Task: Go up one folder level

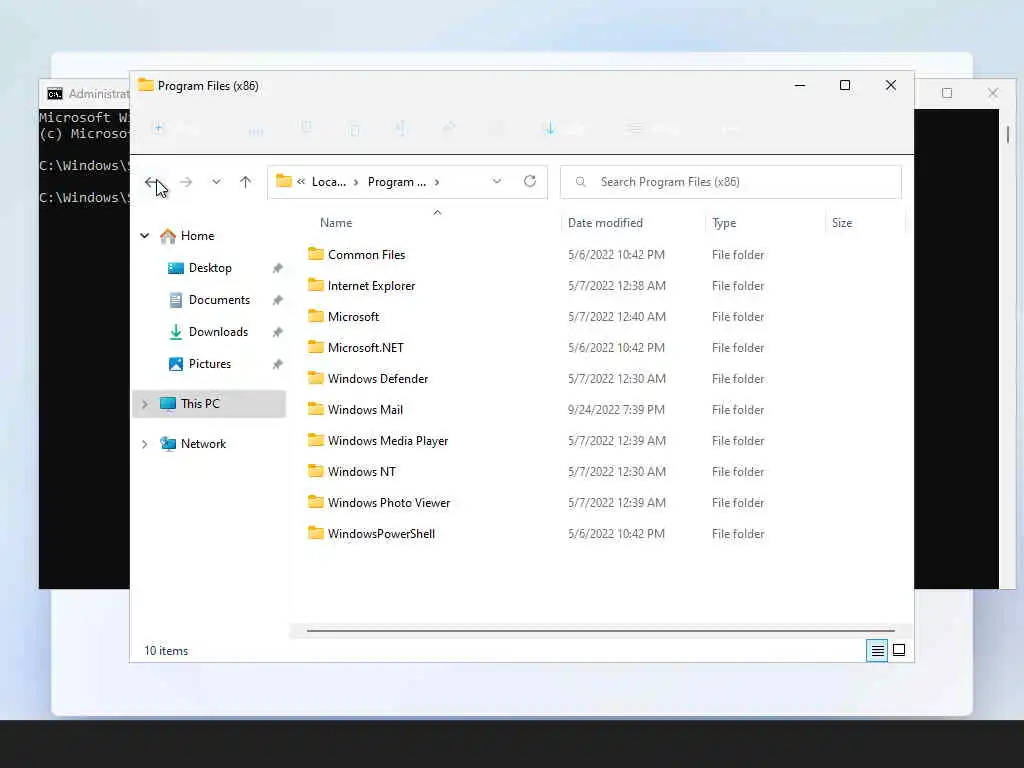Action: coord(246,182)
